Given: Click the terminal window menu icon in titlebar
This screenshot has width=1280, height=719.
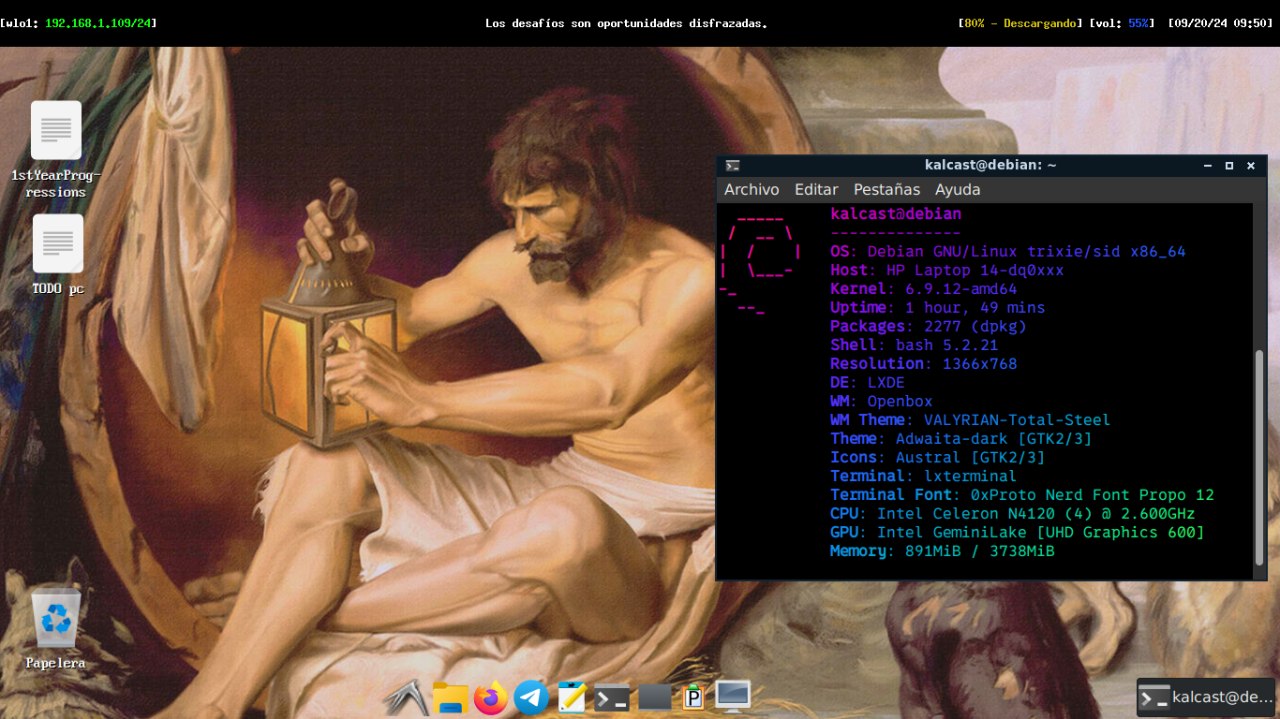Looking at the screenshot, I should 733,165.
